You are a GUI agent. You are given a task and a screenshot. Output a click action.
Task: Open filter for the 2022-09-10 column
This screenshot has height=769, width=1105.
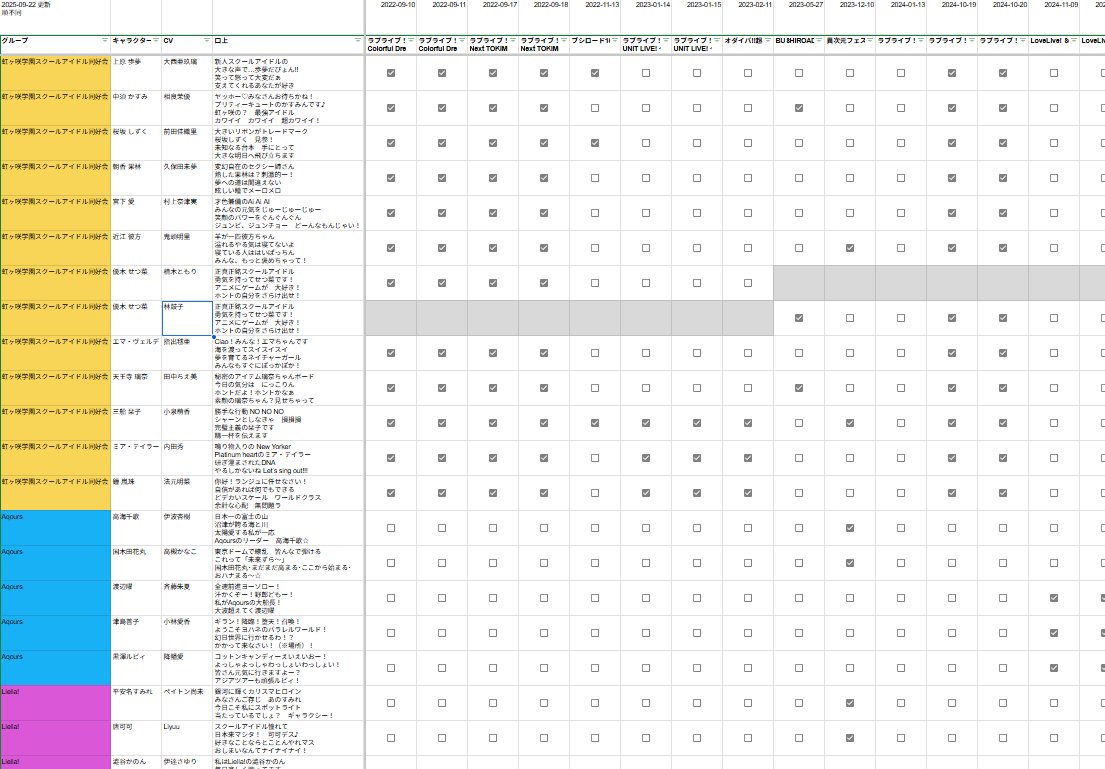[411, 40]
